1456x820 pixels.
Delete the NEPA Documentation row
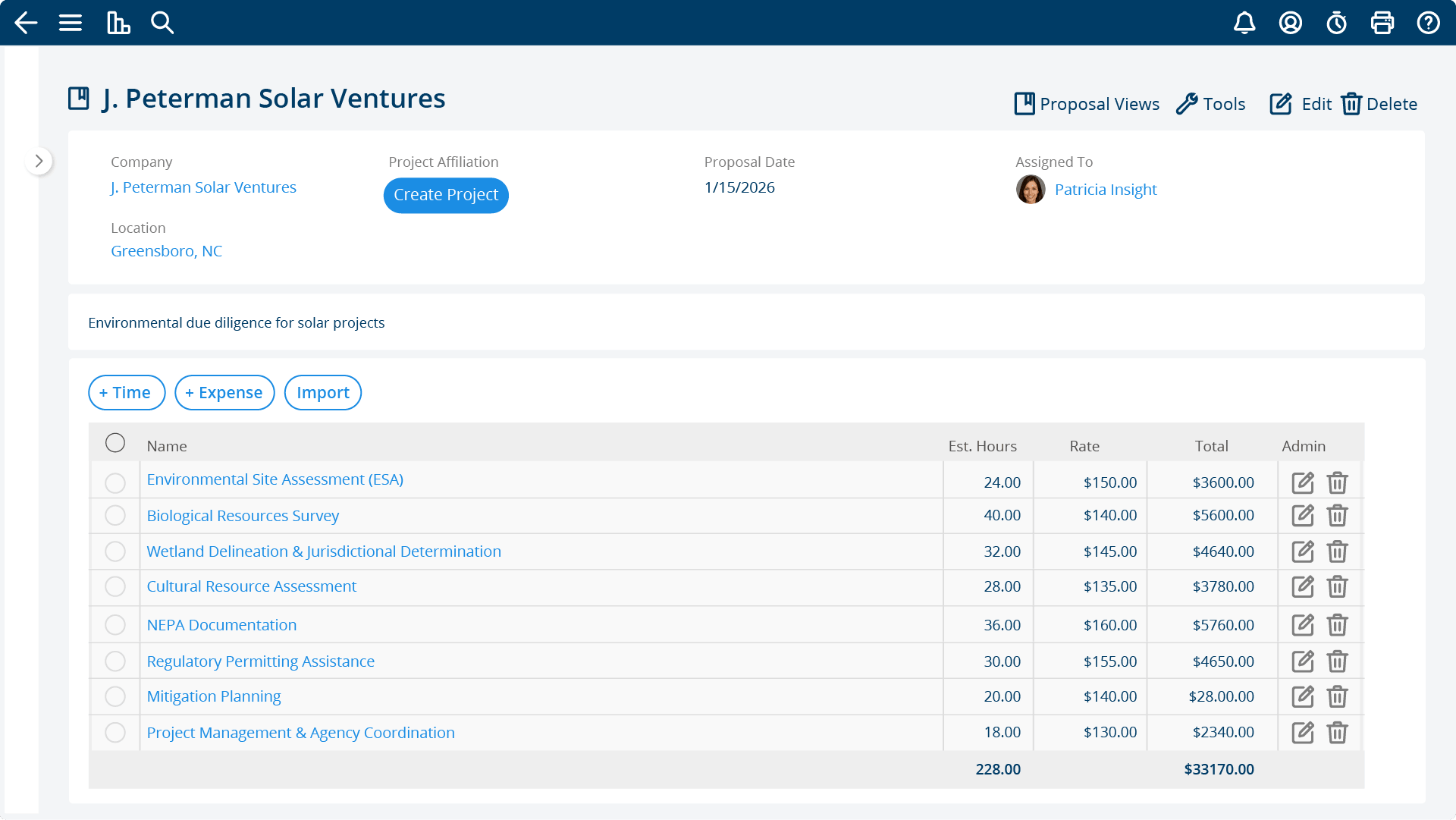point(1338,625)
